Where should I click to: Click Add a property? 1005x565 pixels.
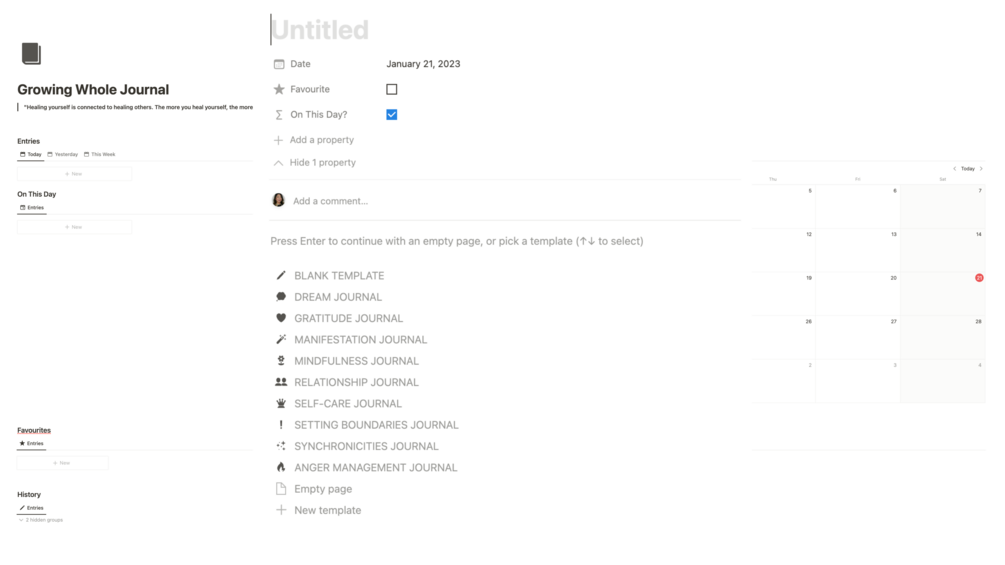coord(321,140)
